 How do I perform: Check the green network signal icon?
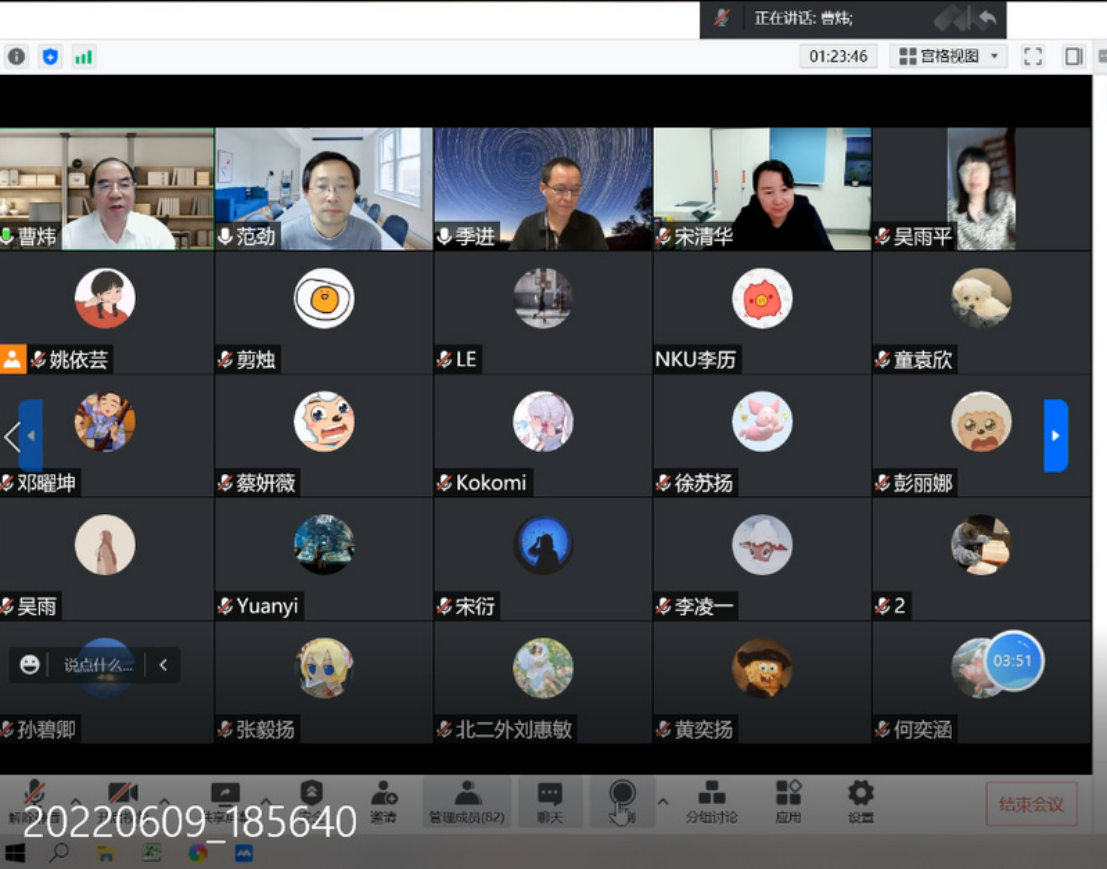[x=83, y=57]
